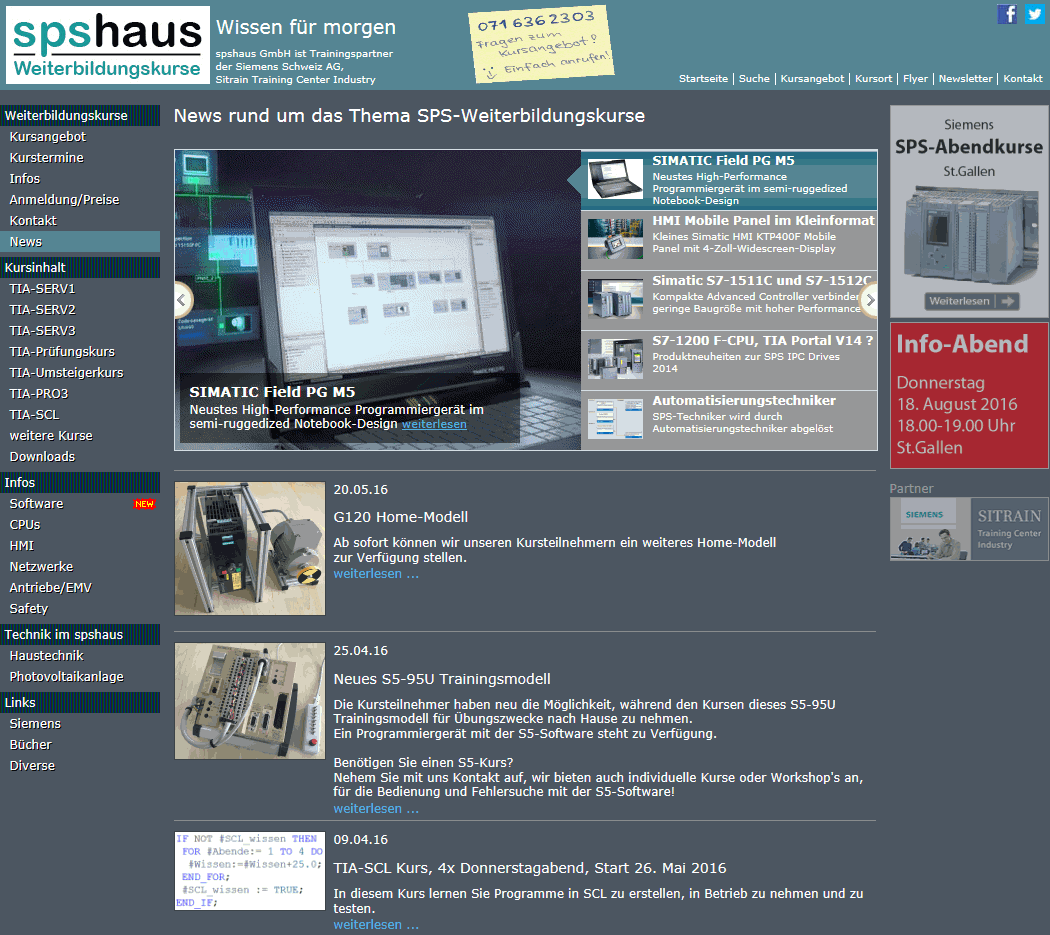Image resolution: width=1050 pixels, height=935 pixels.
Task: Open Antriebe/EMV under Infos
Action: [50, 588]
